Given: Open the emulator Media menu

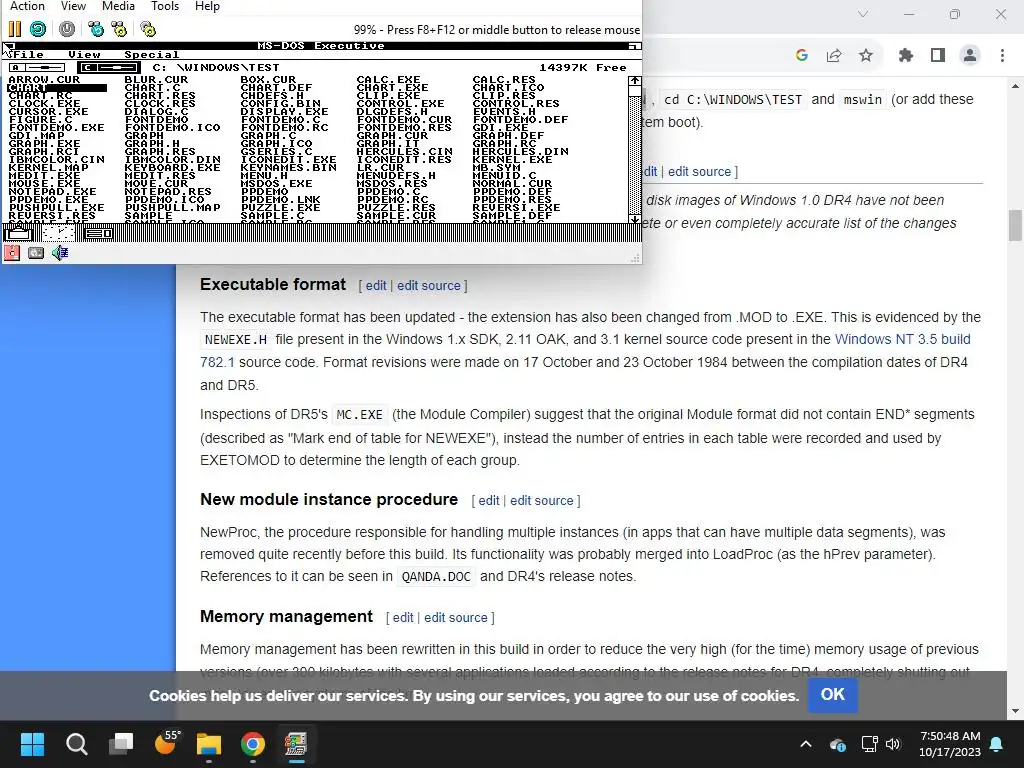Looking at the screenshot, I should tap(118, 6).
